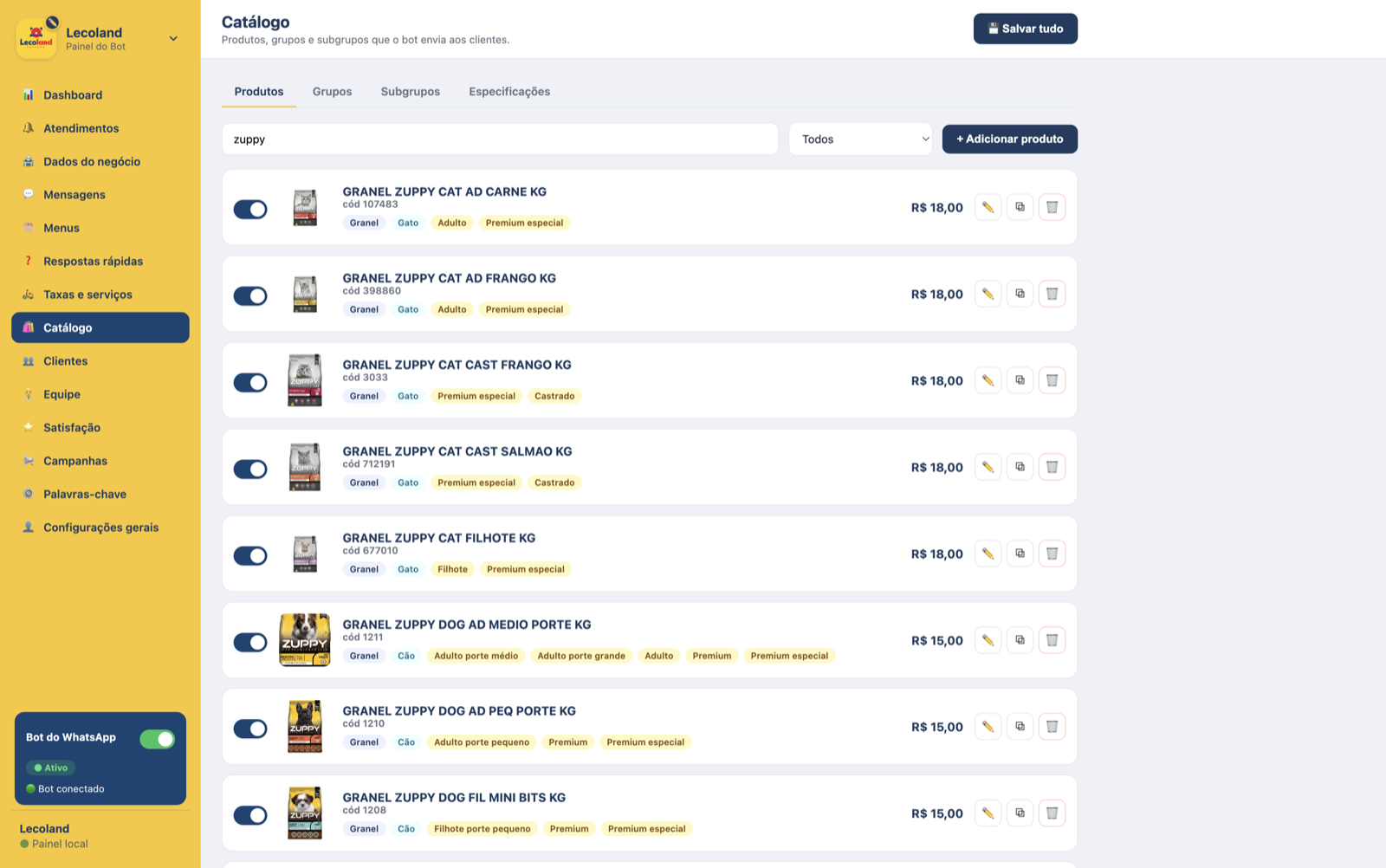Edit GRANEL ZUPPY DOG FIL MINI BITS KG
This screenshot has height=868, width=1386.
click(988, 813)
